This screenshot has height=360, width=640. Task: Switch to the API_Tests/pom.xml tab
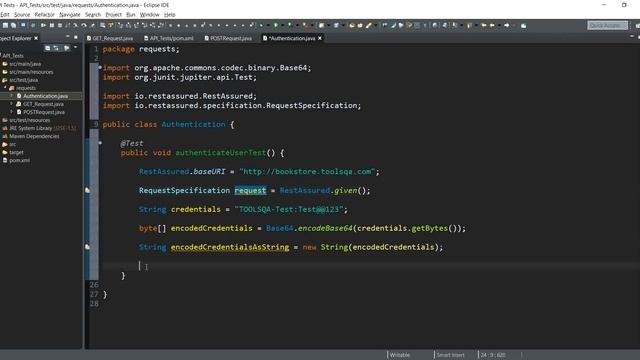coord(169,38)
